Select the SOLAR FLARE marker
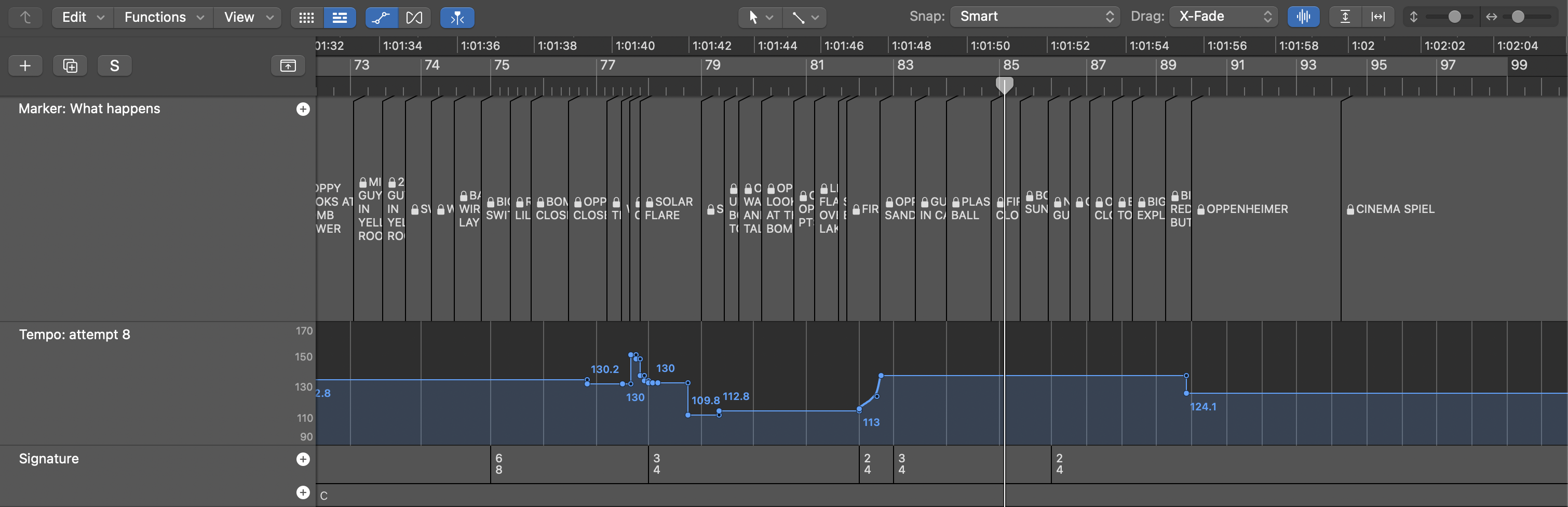The height and width of the screenshot is (507, 1568). tap(668, 208)
